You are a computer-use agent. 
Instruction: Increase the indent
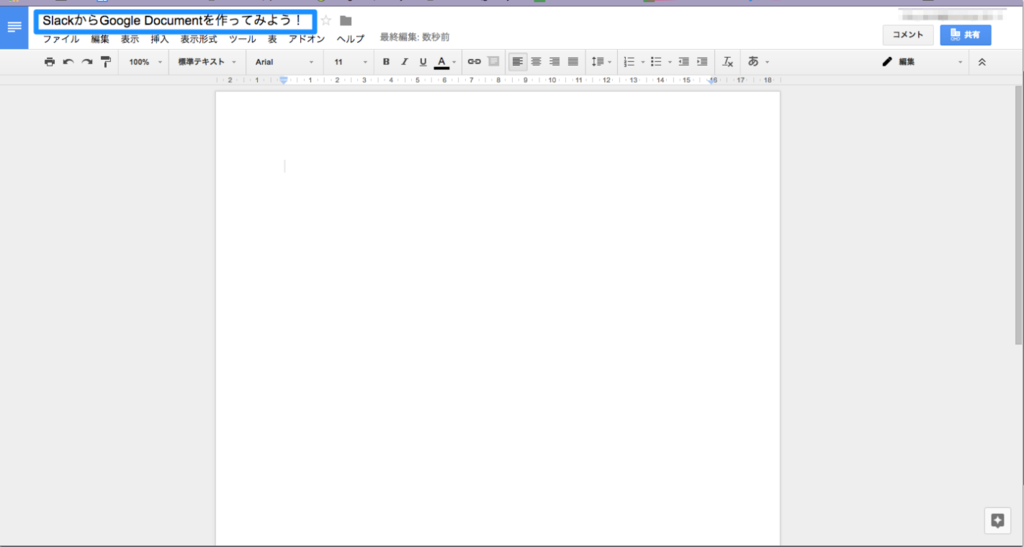(702, 62)
